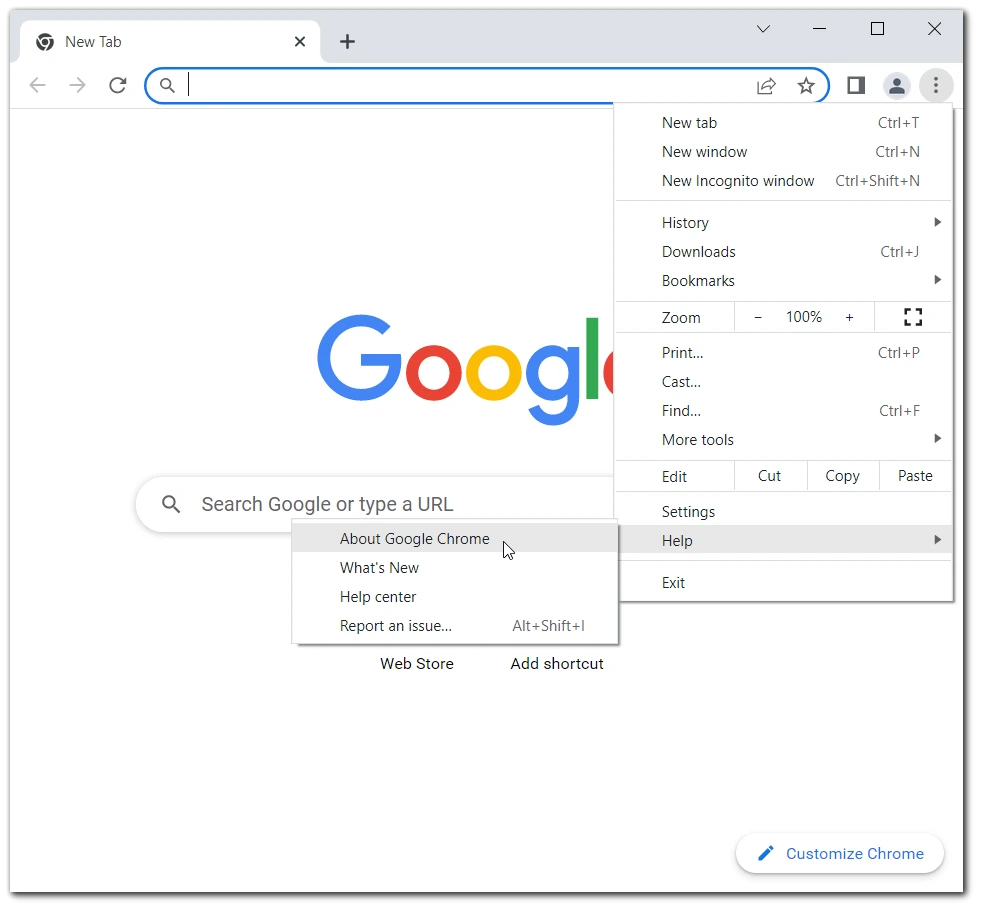Choose Print... from the menu
Screen dimensions: 981x910
pyautogui.click(x=783, y=353)
